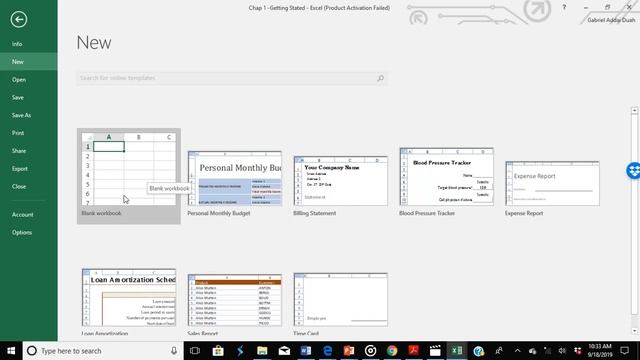Screen dimensions: 640x360
Task: Open the Billing Statement template
Action: 340,180
